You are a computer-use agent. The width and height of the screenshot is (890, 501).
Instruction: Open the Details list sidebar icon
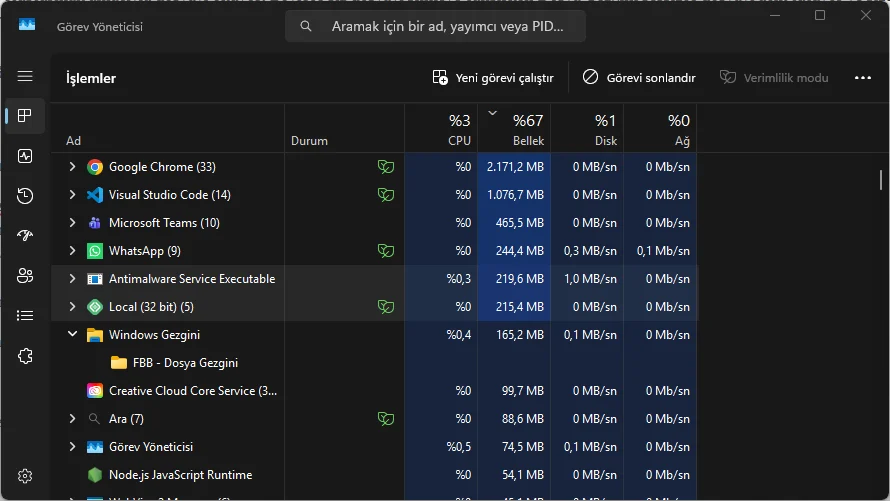(x=25, y=315)
